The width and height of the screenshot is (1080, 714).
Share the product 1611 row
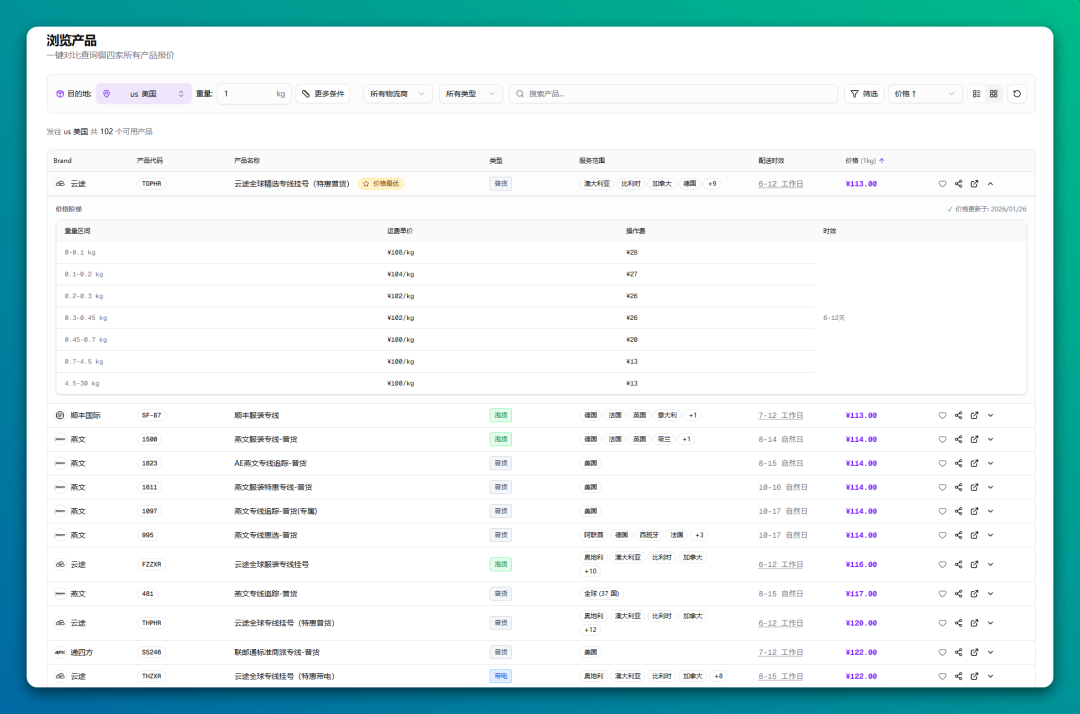click(958, 487)
